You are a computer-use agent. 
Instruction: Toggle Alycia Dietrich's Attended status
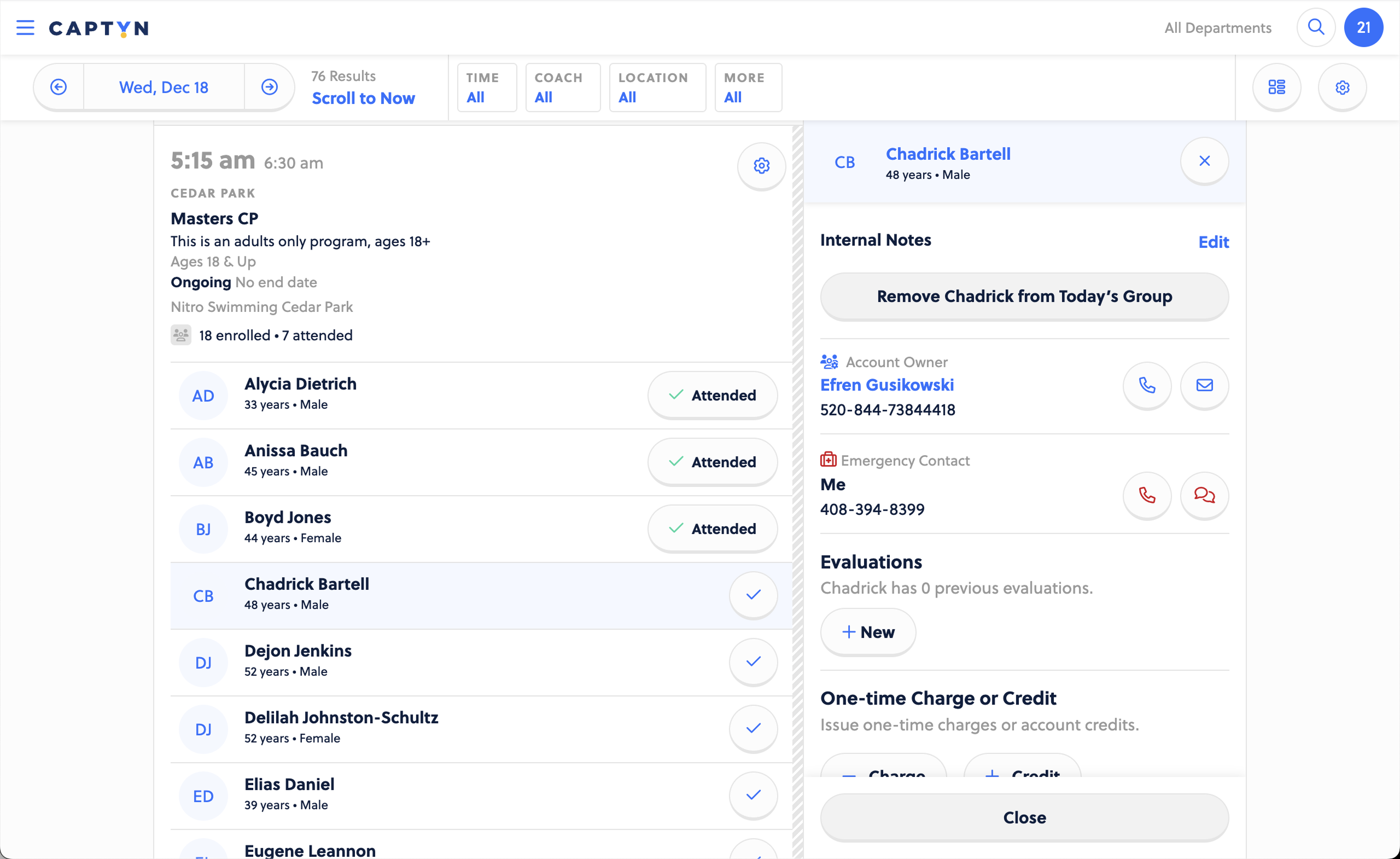click(712, 395)
